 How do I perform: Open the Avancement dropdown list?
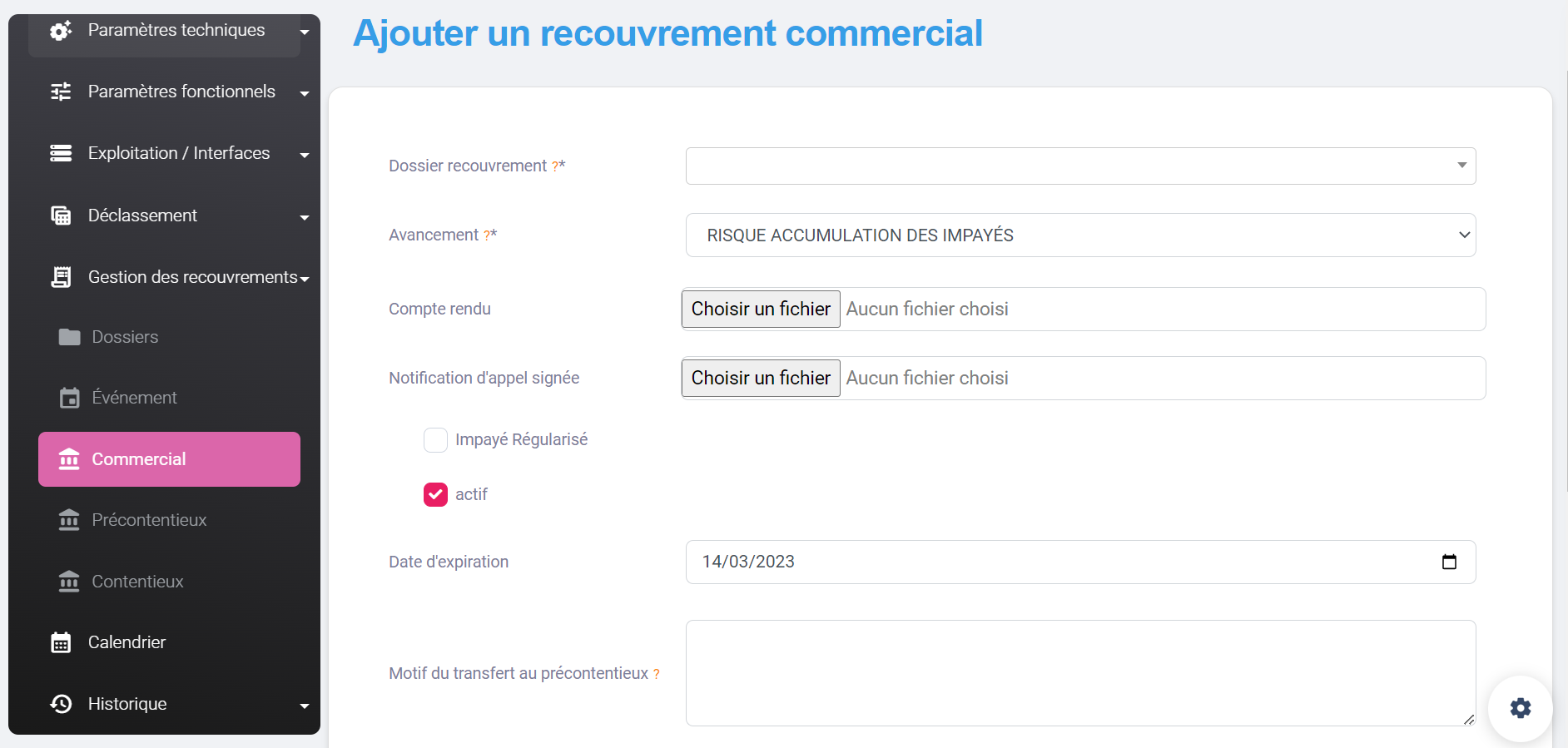tap(1079, 235)
